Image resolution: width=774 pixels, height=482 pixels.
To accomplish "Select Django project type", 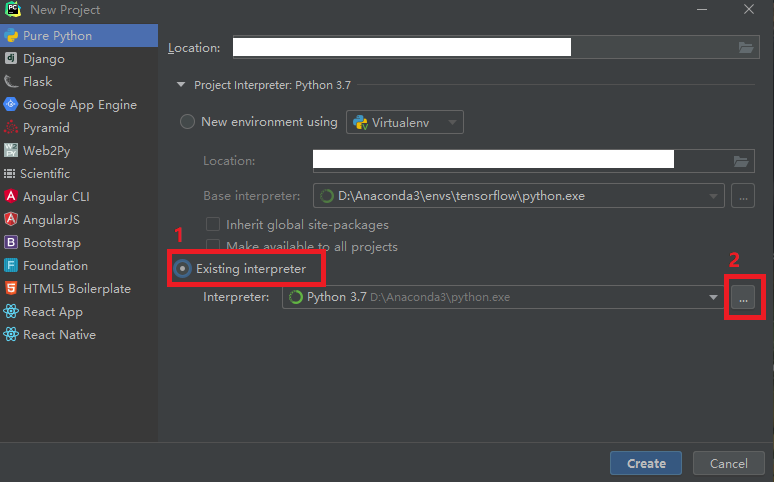I will pos(79,58).
